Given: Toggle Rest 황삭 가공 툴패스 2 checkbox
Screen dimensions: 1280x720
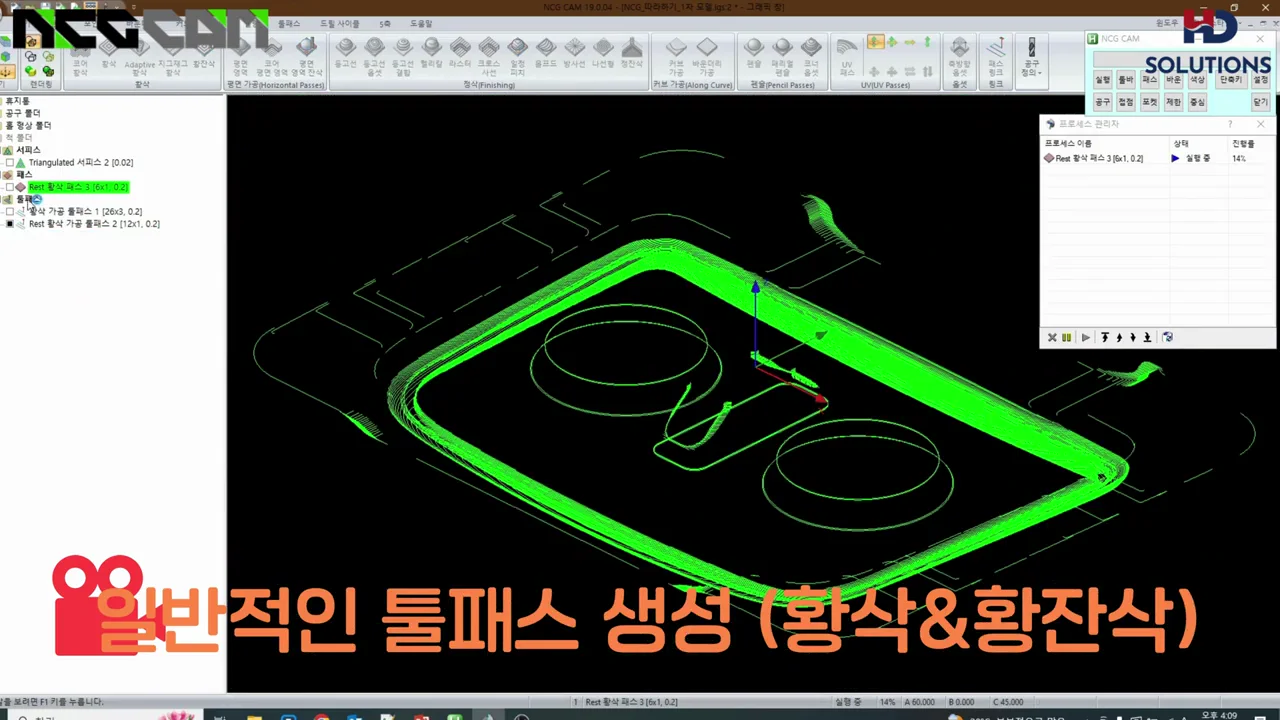Looking at the screenshot, I should [x=10, y=224].
